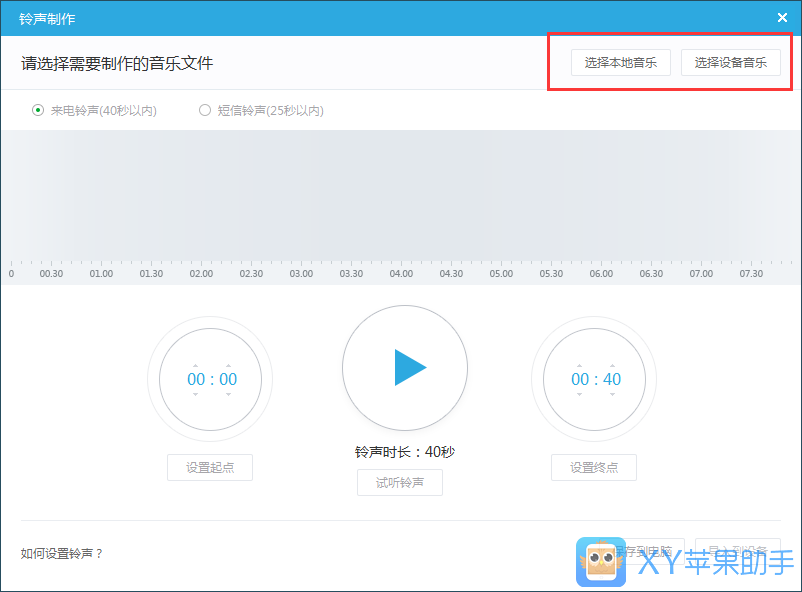802x592 pixels.
Task: Click 选择设备音乐 to choose device music
Action: pyautogui.click(x=731, y=62)
